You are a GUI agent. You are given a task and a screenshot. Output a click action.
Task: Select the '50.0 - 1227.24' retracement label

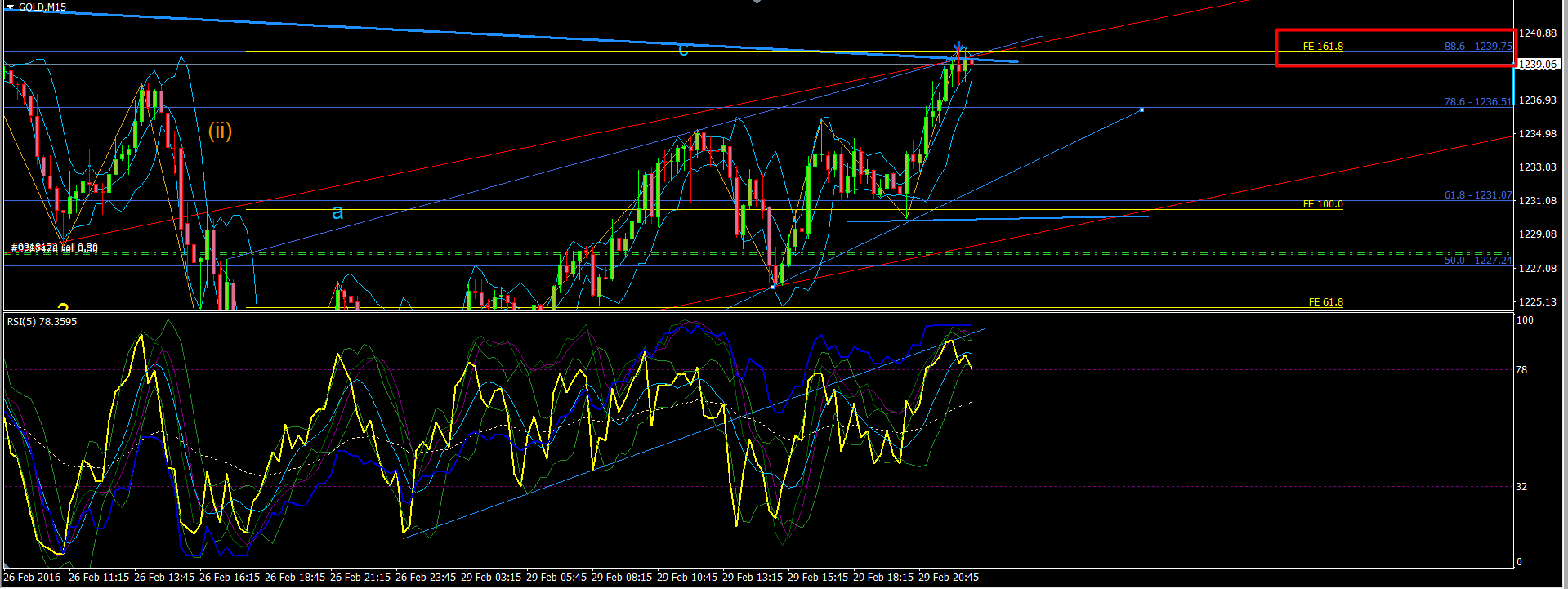pyautogui.click(x=1478, y=261)
